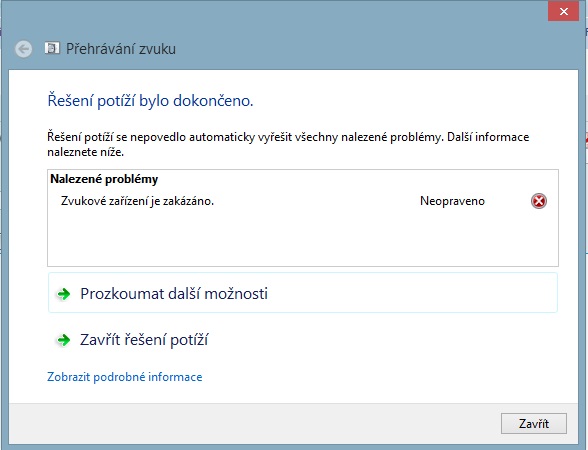Click the back arrow button
Viewport: 588px width, 450px height.
(23, 49)
